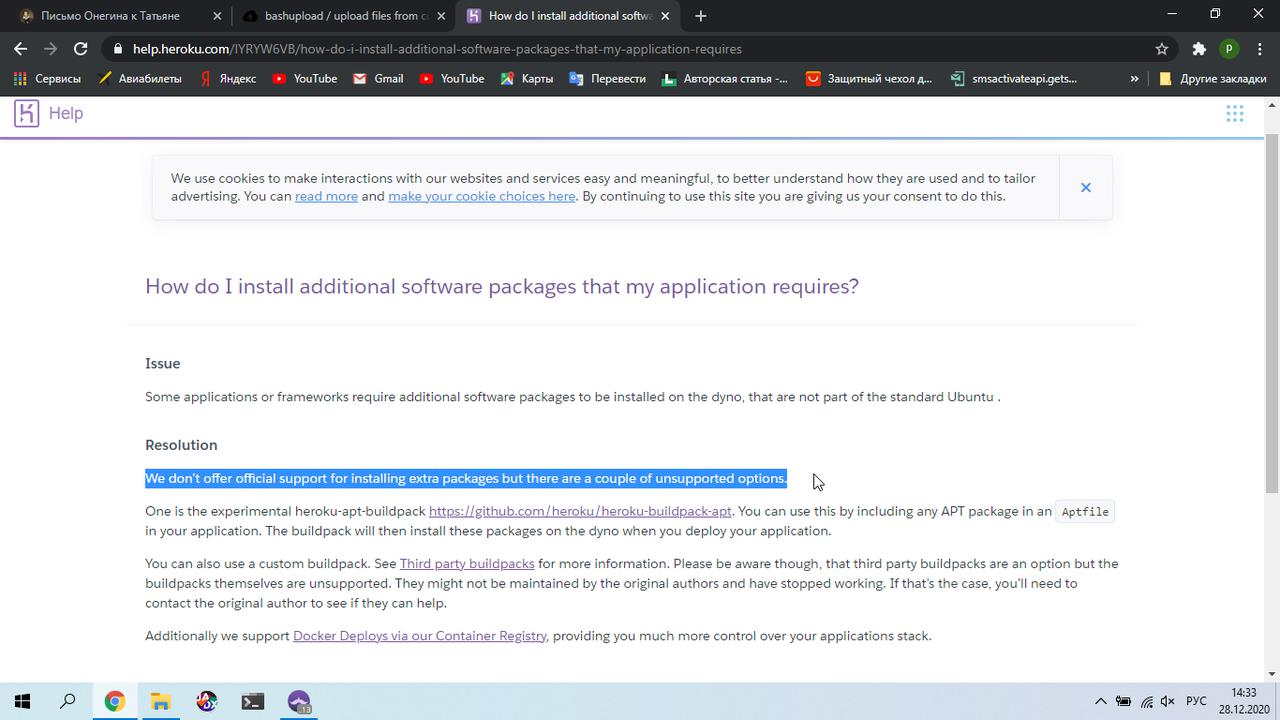Open Защитный чехол bookmark
This screenshot has height=720, width=1280.
869,78
